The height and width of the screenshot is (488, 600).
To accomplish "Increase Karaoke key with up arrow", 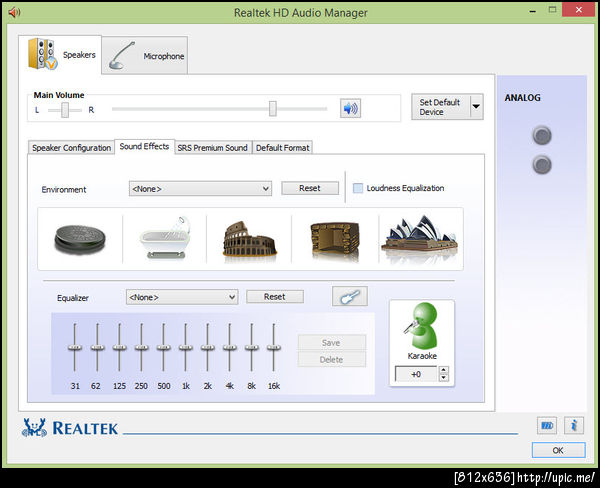I will (443, 370).
